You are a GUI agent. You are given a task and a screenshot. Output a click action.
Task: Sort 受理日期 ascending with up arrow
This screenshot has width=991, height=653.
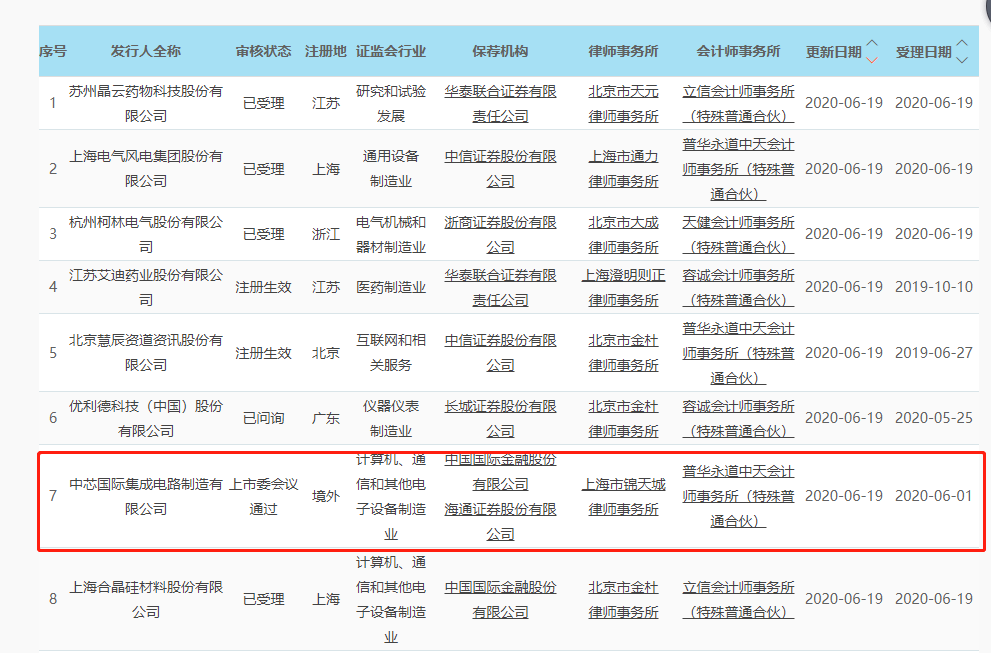(962, 44)
